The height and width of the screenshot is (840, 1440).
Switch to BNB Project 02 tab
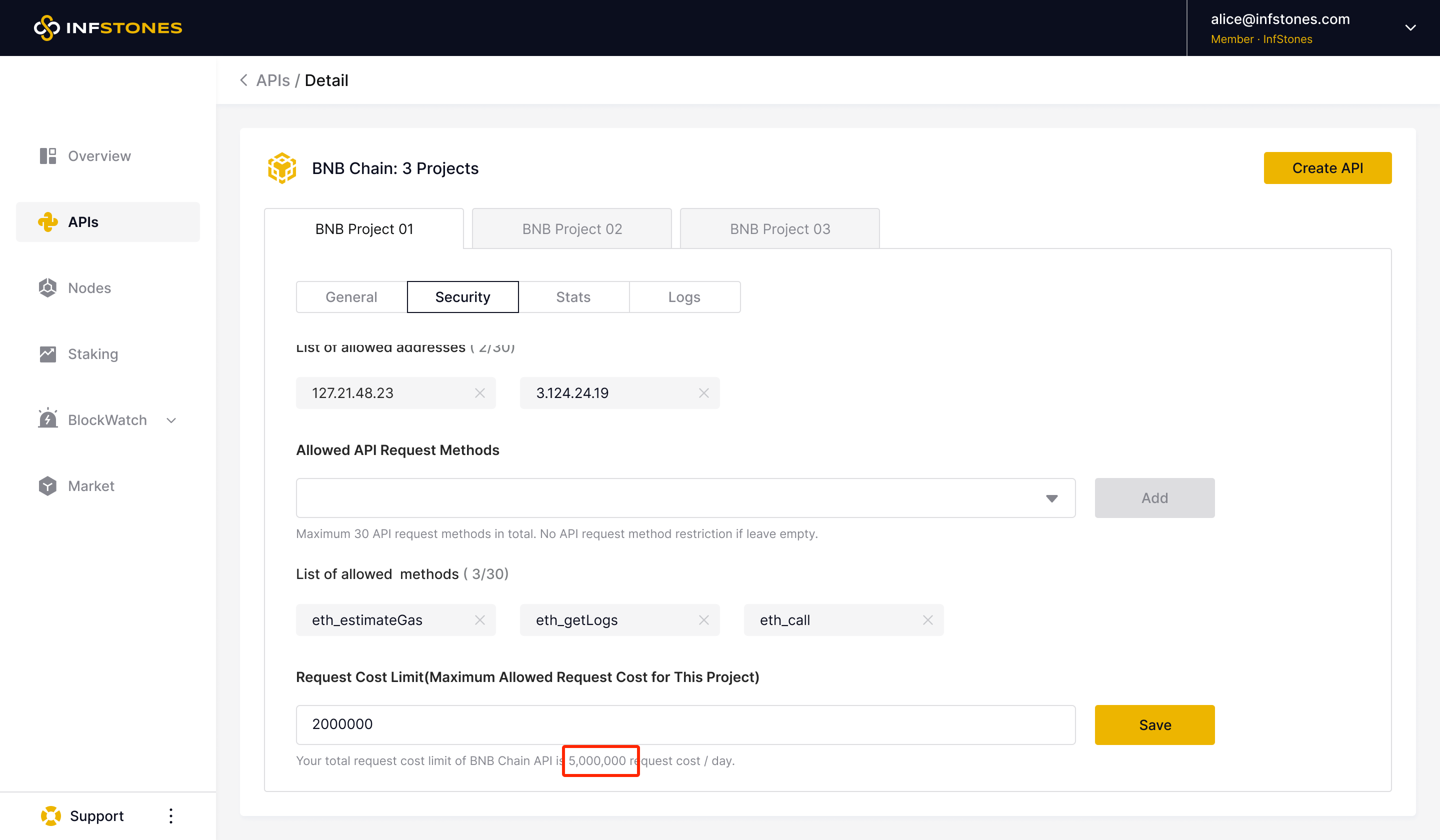coord(571,228)
